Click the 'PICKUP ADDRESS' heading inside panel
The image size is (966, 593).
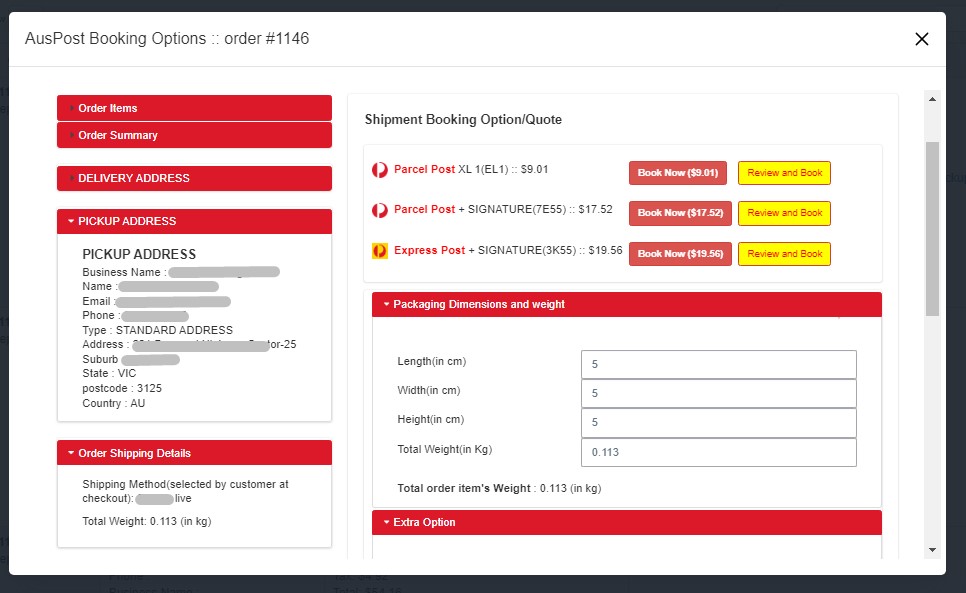139,254
